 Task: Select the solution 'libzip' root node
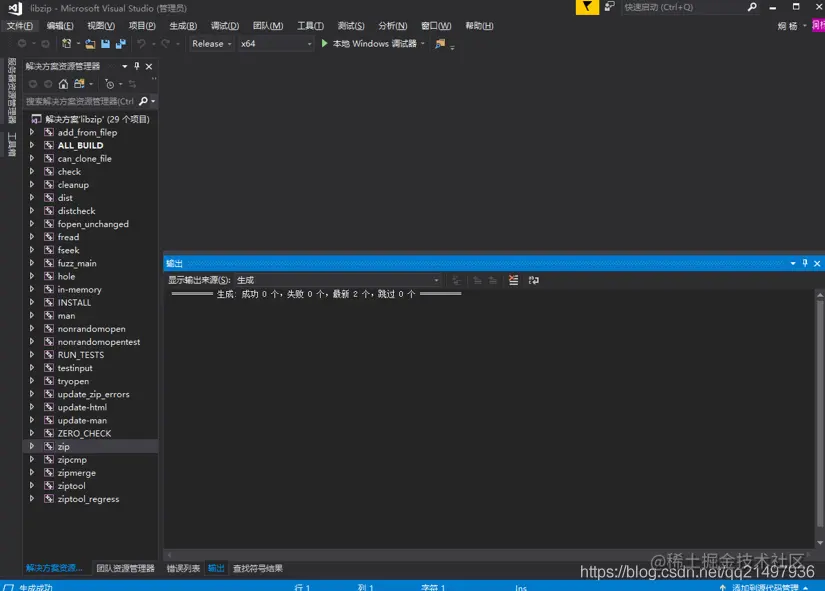[x=97, y=119]
